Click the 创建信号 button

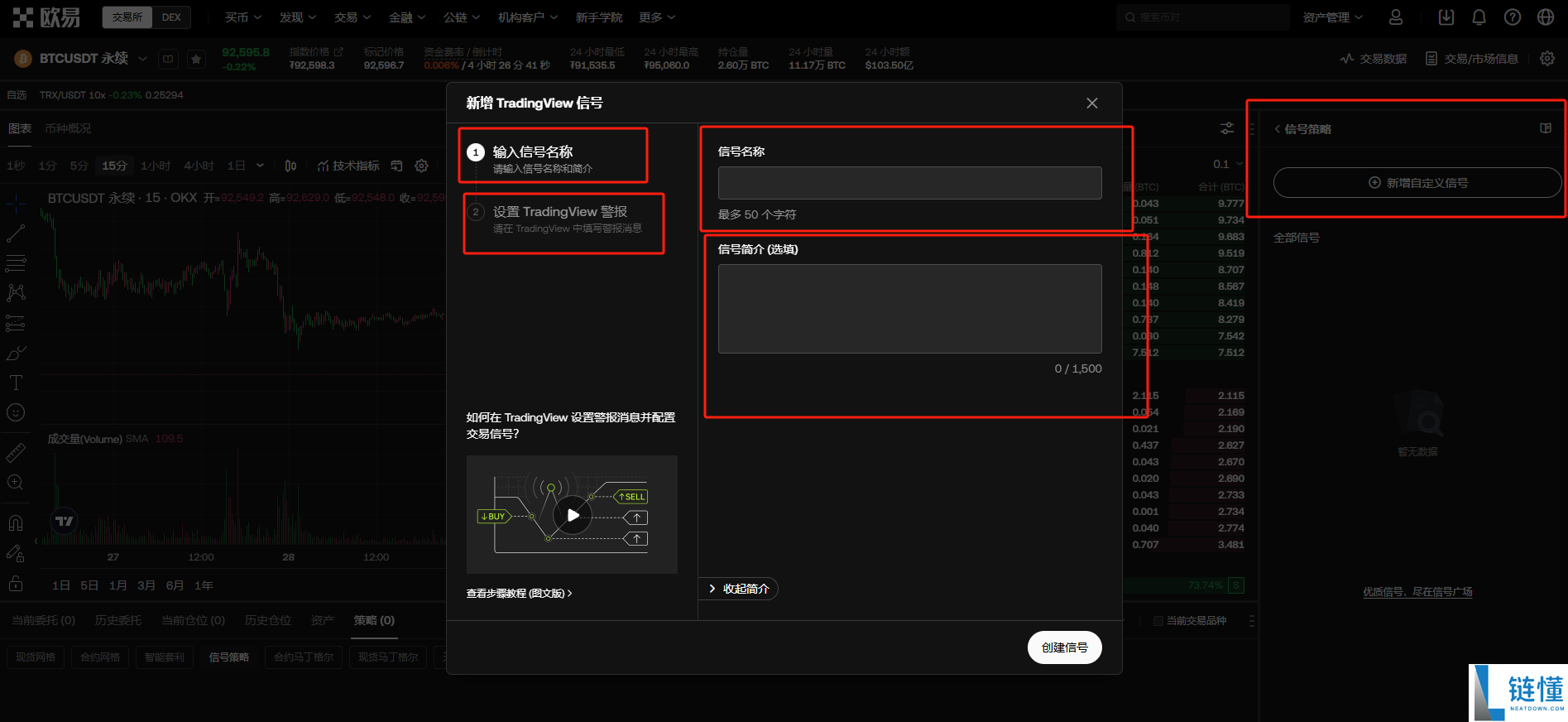tap(1065, 647)
